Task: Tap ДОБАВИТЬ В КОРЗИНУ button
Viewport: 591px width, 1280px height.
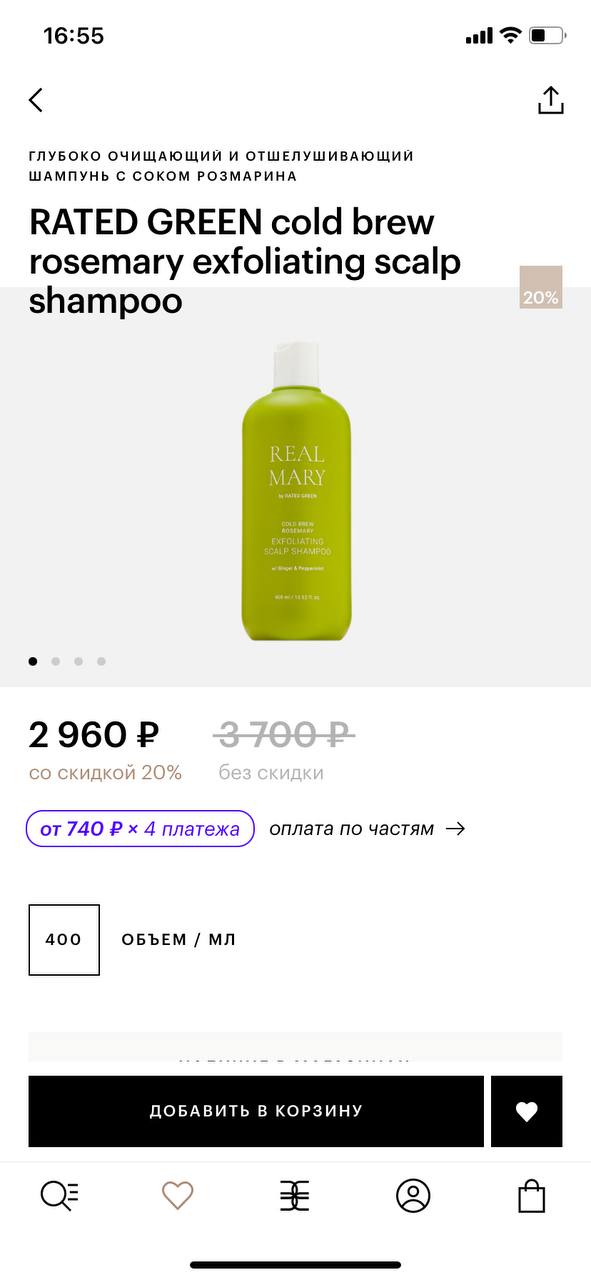Action: coord(256,1111)
